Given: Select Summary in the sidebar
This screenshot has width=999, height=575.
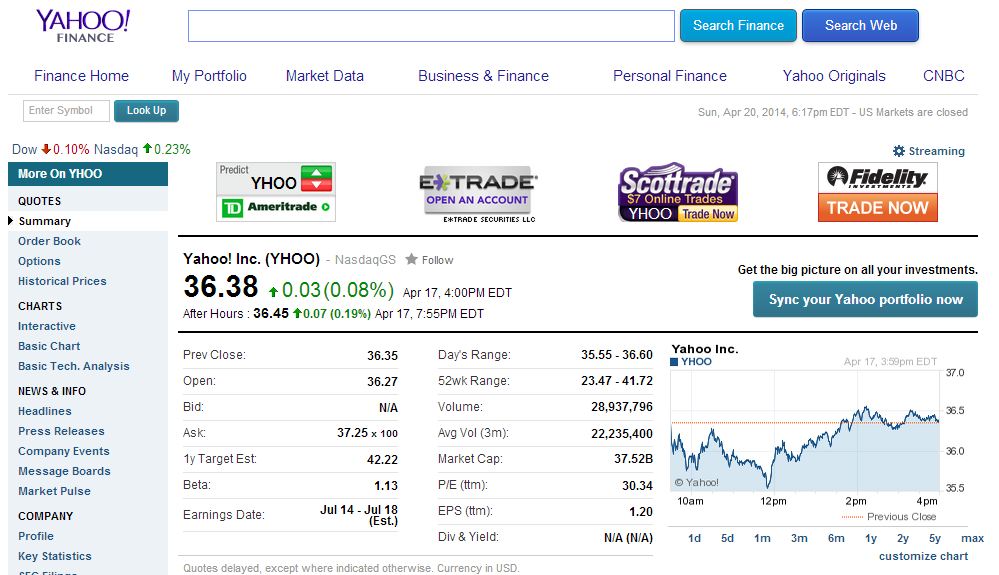Looking at the screenshot, I should (45, 221).
